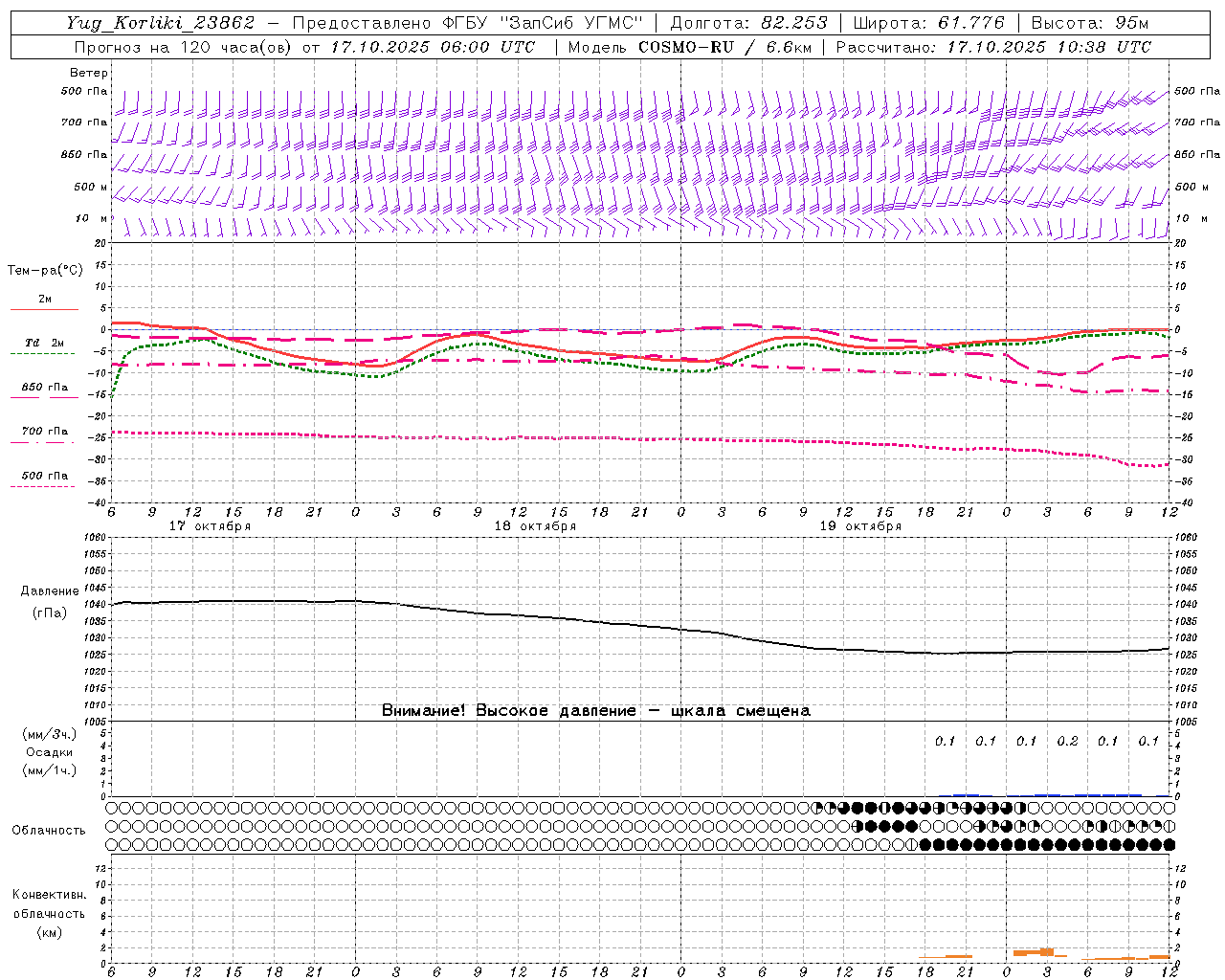Screen dimensions: 1225x980
Task: Click the Рассчитано: 17.10.2025 10:38 UTC timestamp
Action: (x=993, y=47)
